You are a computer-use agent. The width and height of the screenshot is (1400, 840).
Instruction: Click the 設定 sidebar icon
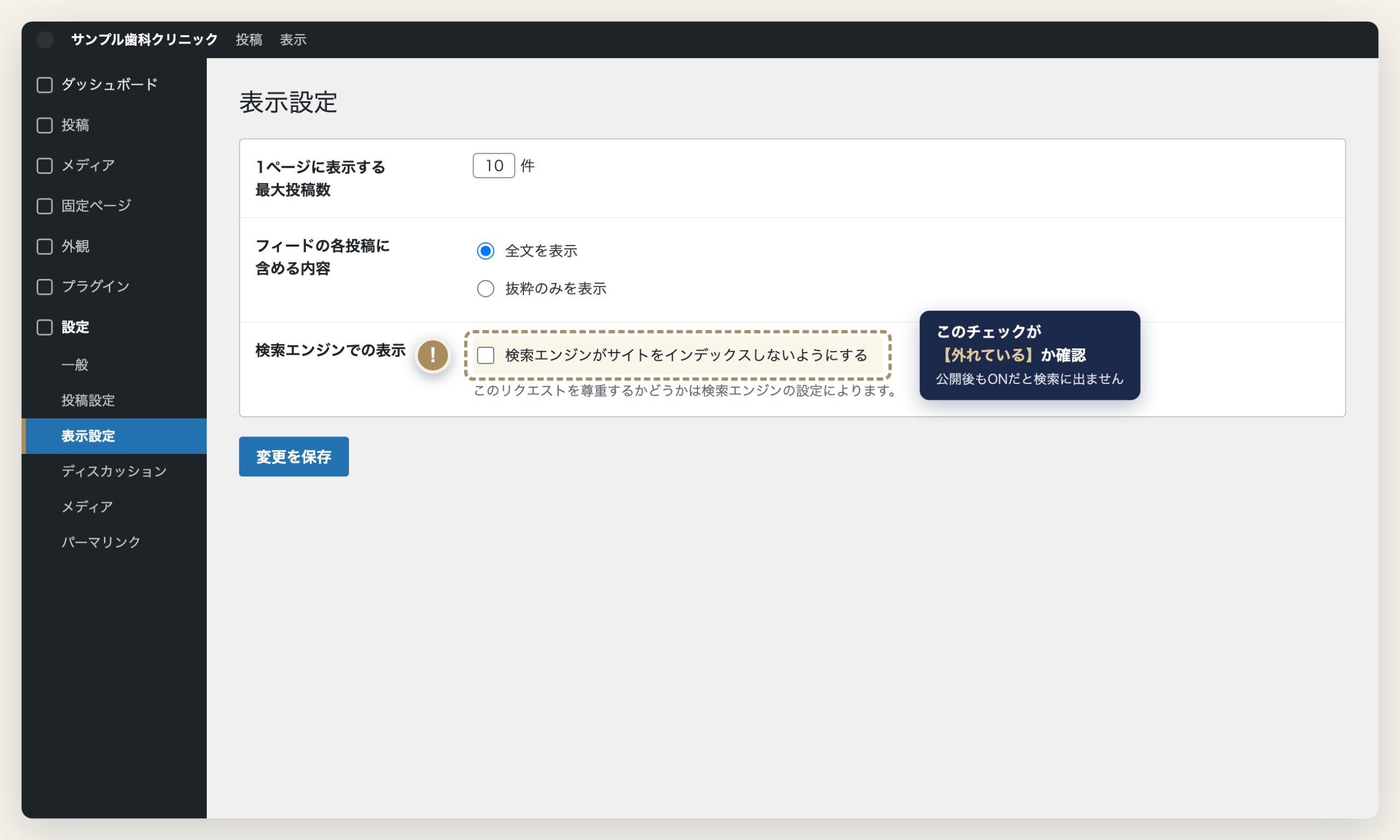pos(45,327)
